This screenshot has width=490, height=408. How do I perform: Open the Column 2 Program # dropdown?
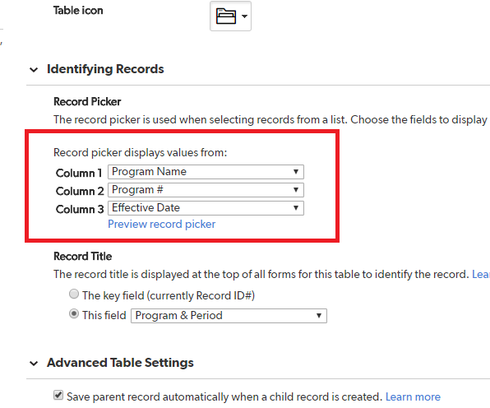206,190
